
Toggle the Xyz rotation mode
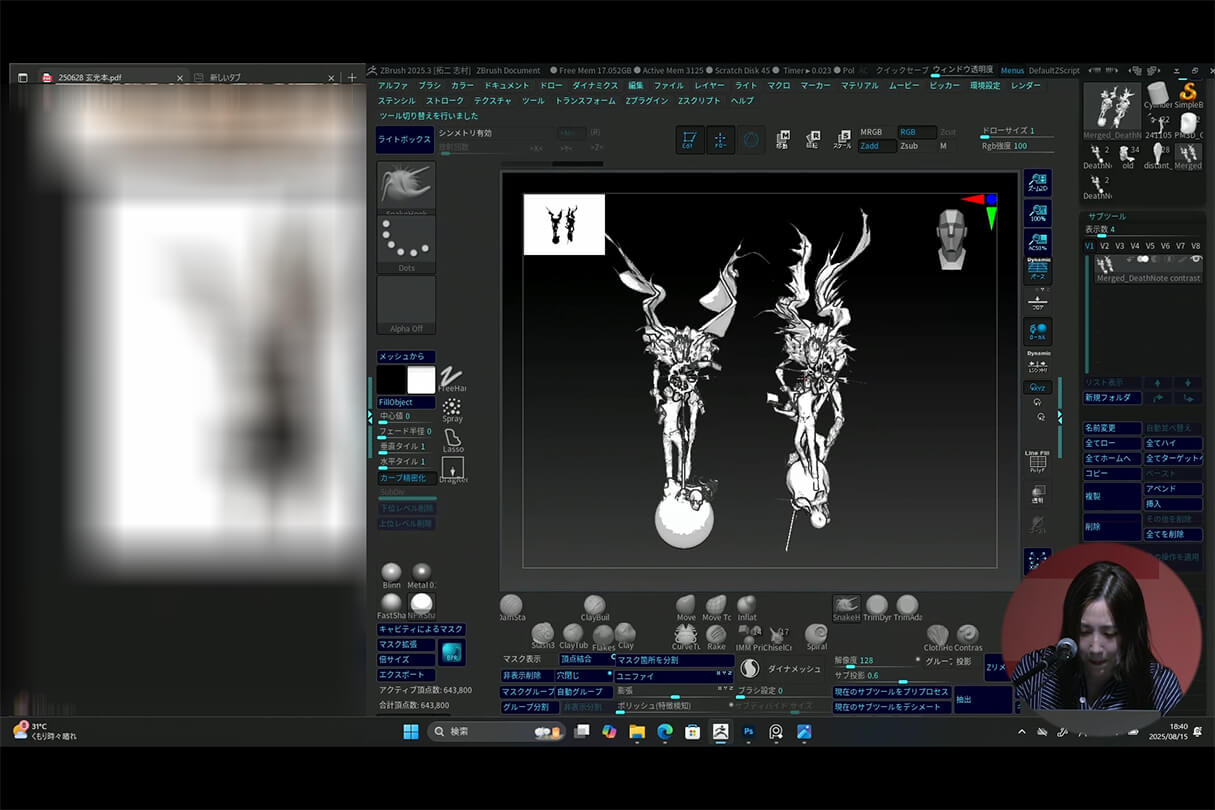pyautogui.click(x=1038, y=387)
